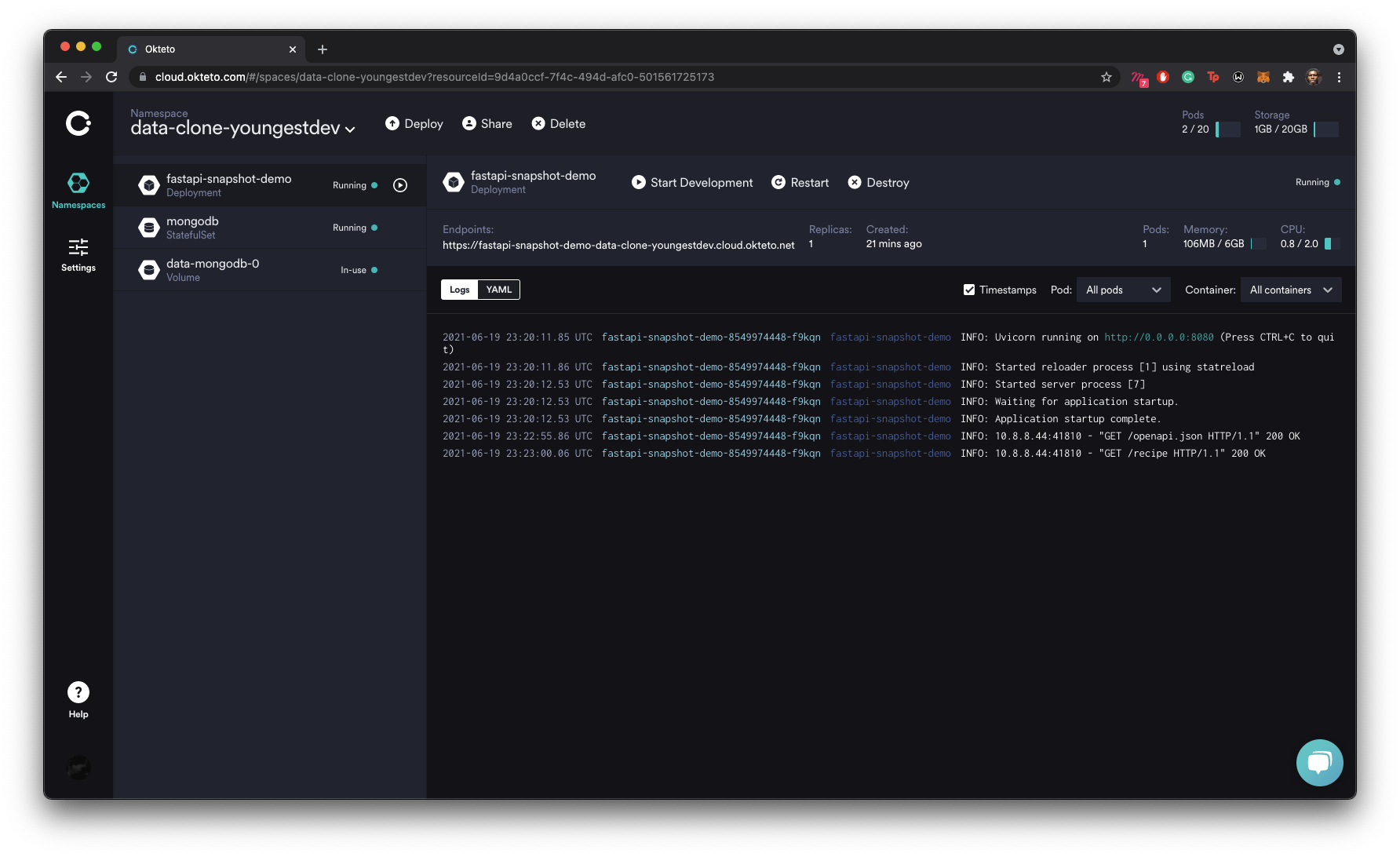The height and width of the screenshot is (857, 1400).
Task: Switch to the Logs tab
Action: tap(460, 290)
